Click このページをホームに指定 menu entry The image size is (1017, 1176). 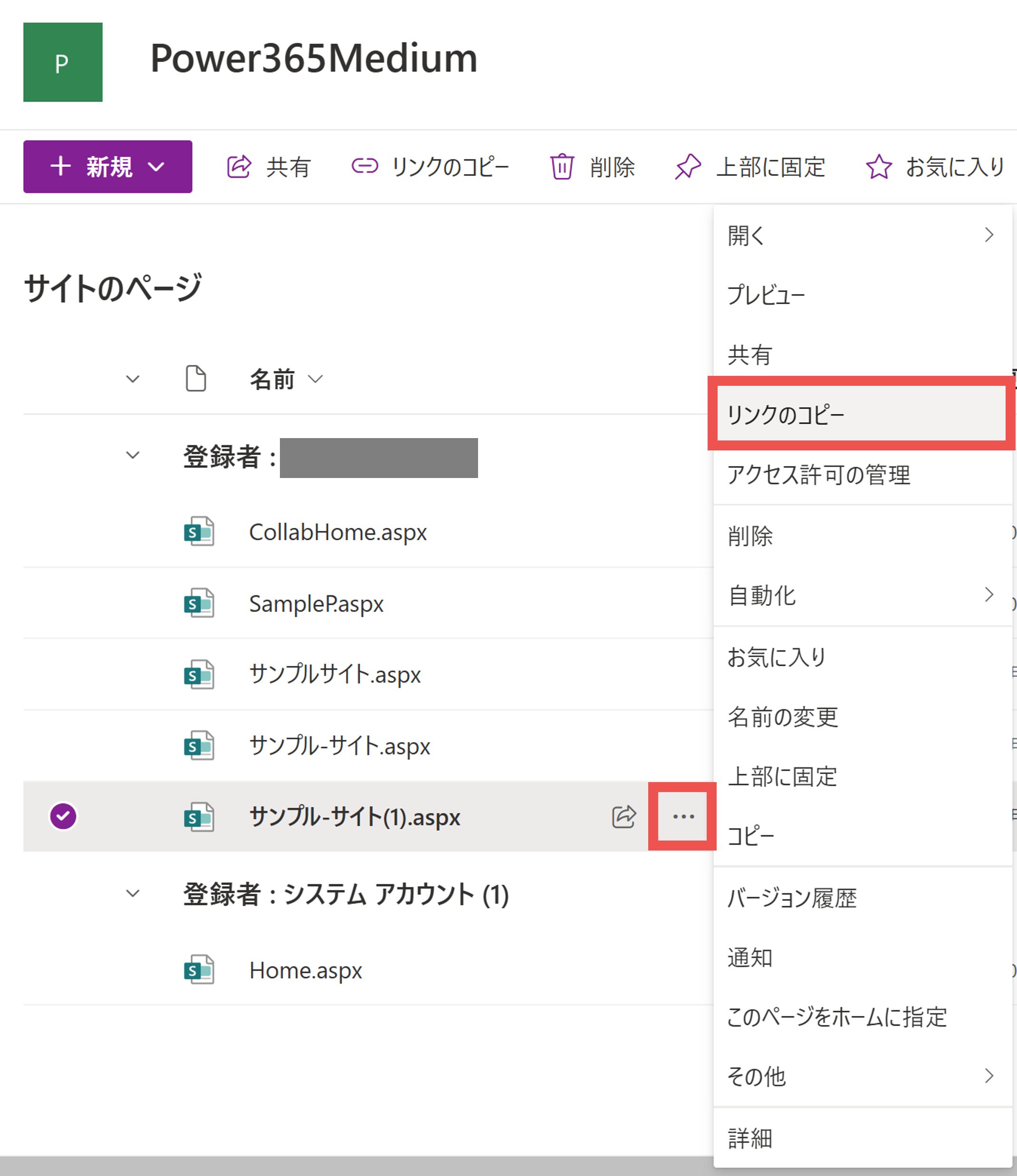point(836,1017)
